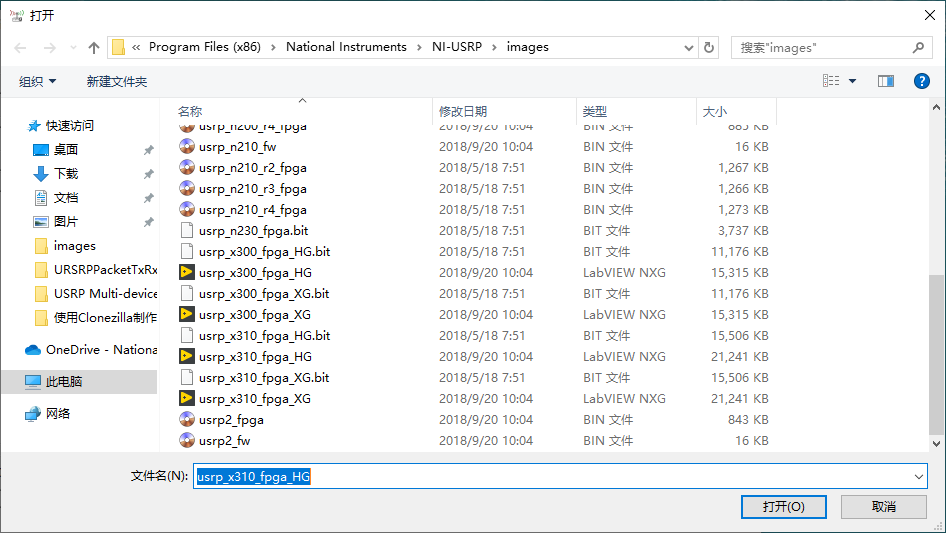Click the up-directory arrow icon
This screenshot has width=946, height=533.
94,47
